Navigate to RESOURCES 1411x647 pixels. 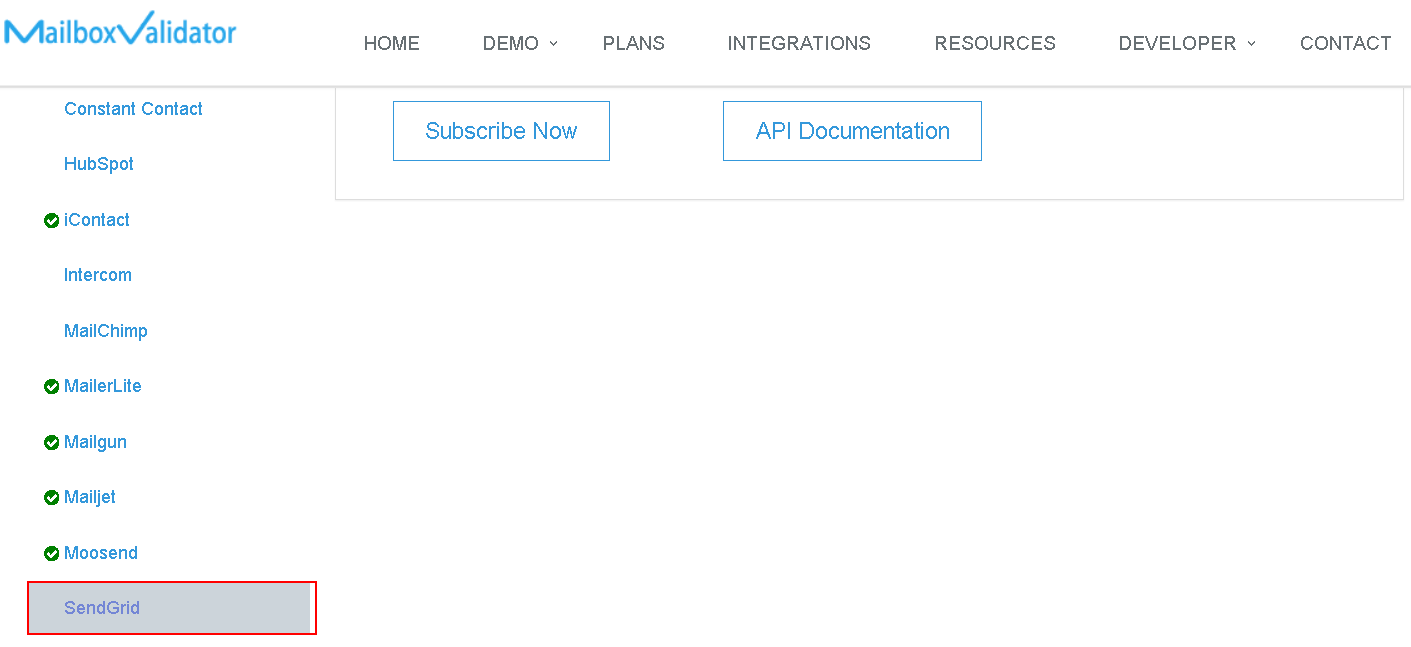click(x=994, y=43)
